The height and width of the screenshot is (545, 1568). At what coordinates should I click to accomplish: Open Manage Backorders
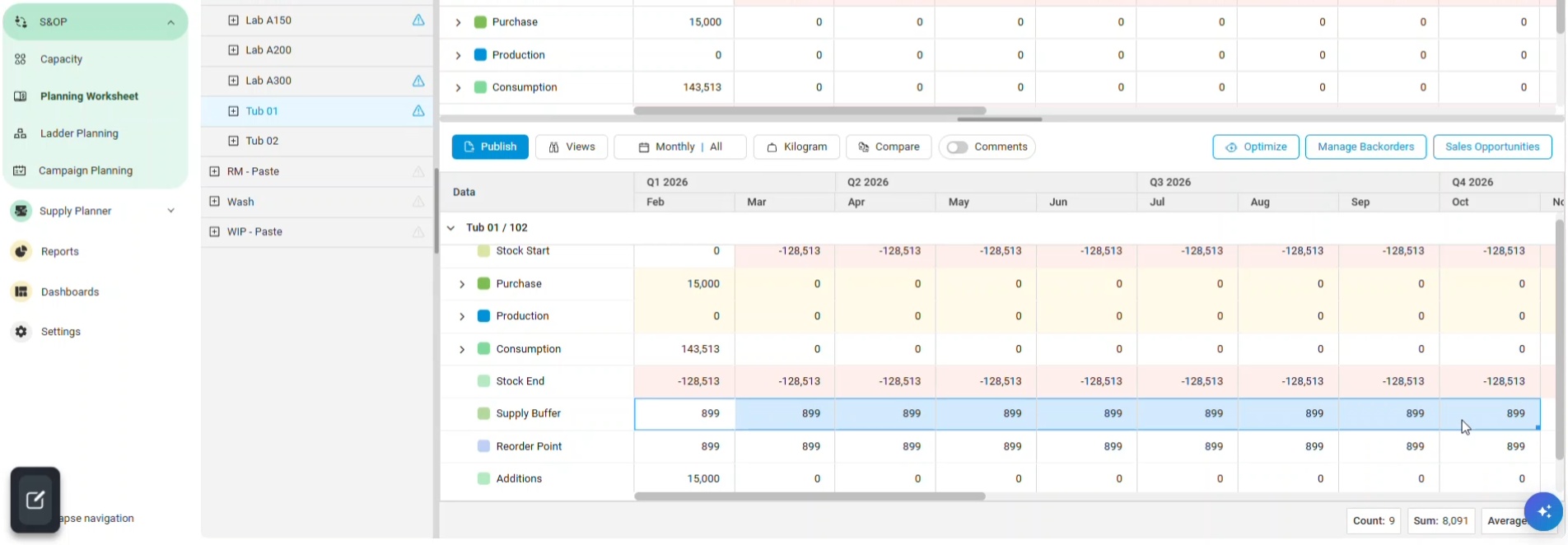(1365, 147)
